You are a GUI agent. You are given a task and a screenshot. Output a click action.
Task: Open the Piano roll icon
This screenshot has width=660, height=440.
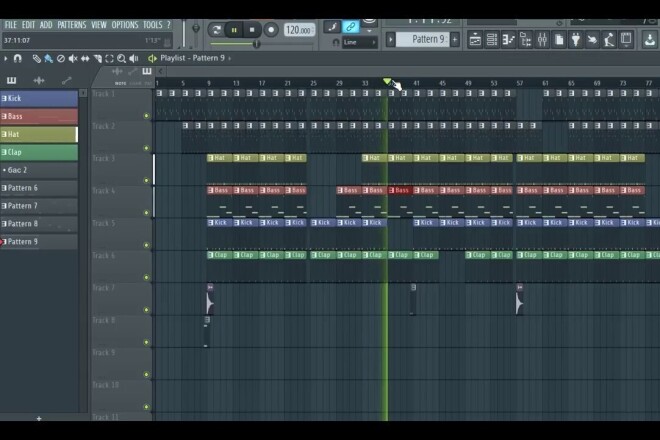[508, 40]
